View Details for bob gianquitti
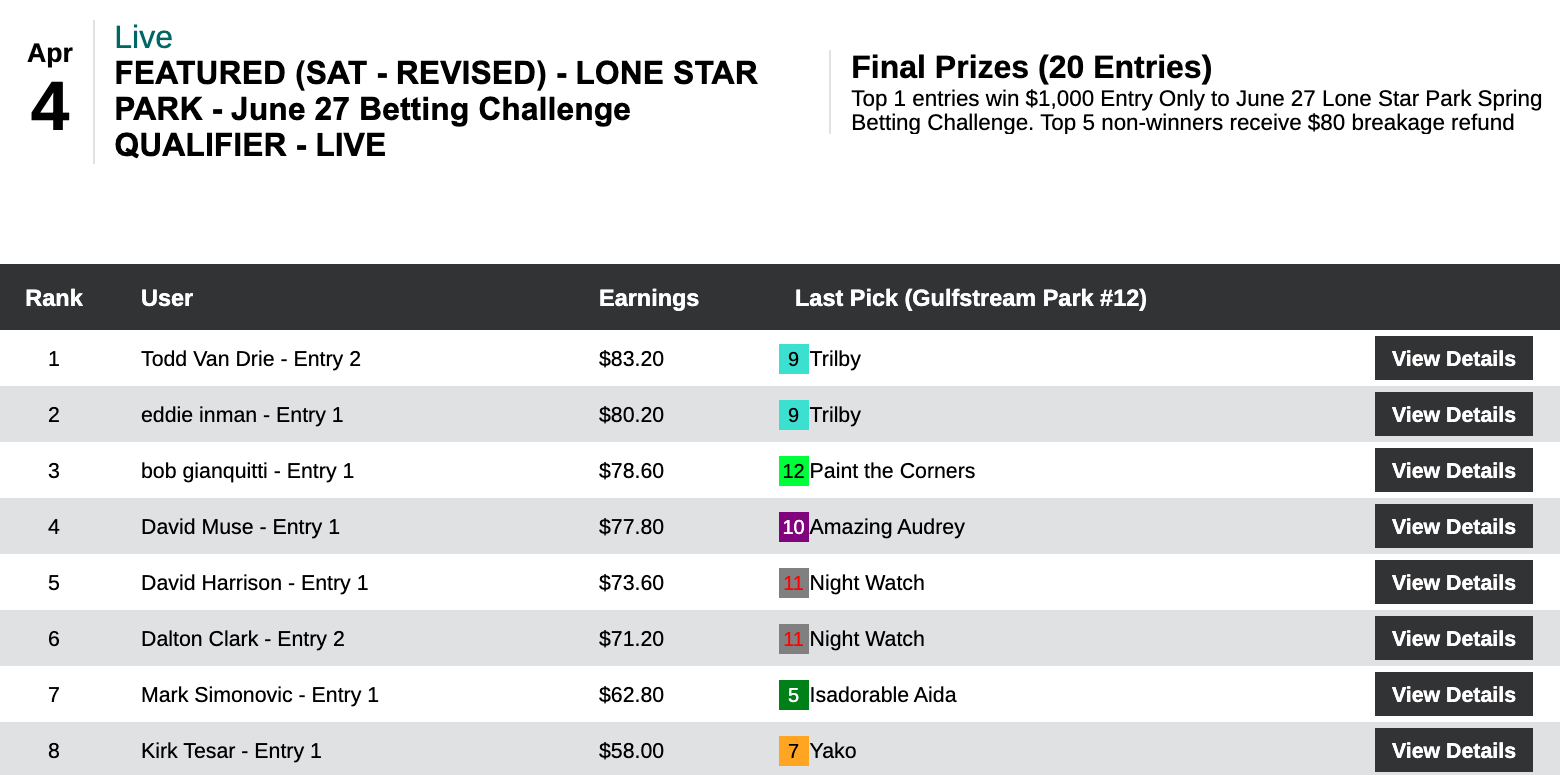This screenshot has height=775, width=1560. click(x=1453, y=471)
